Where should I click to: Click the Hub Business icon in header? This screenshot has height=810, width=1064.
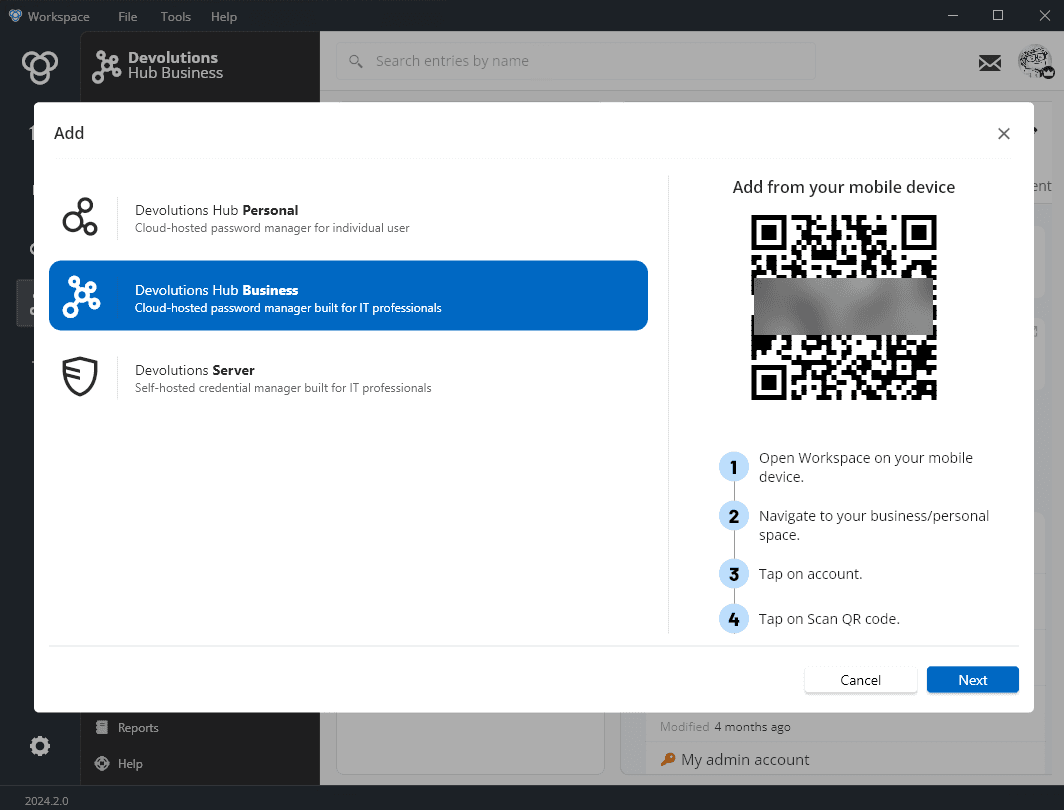pos(106,66)
